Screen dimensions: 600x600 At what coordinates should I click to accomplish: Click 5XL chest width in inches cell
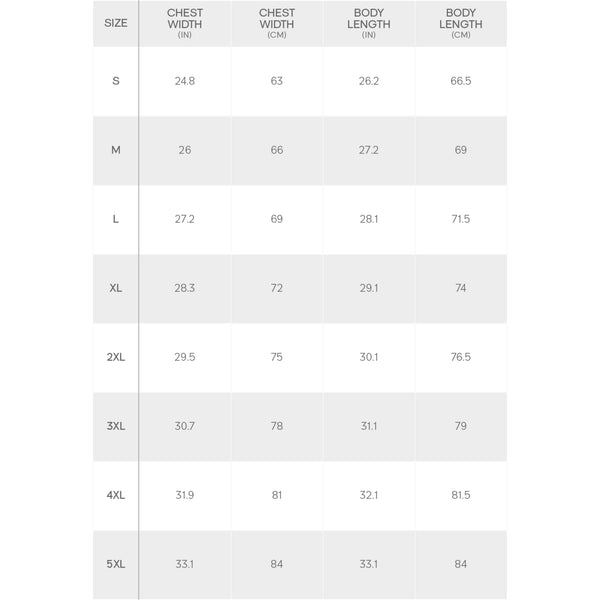point(184,564)
